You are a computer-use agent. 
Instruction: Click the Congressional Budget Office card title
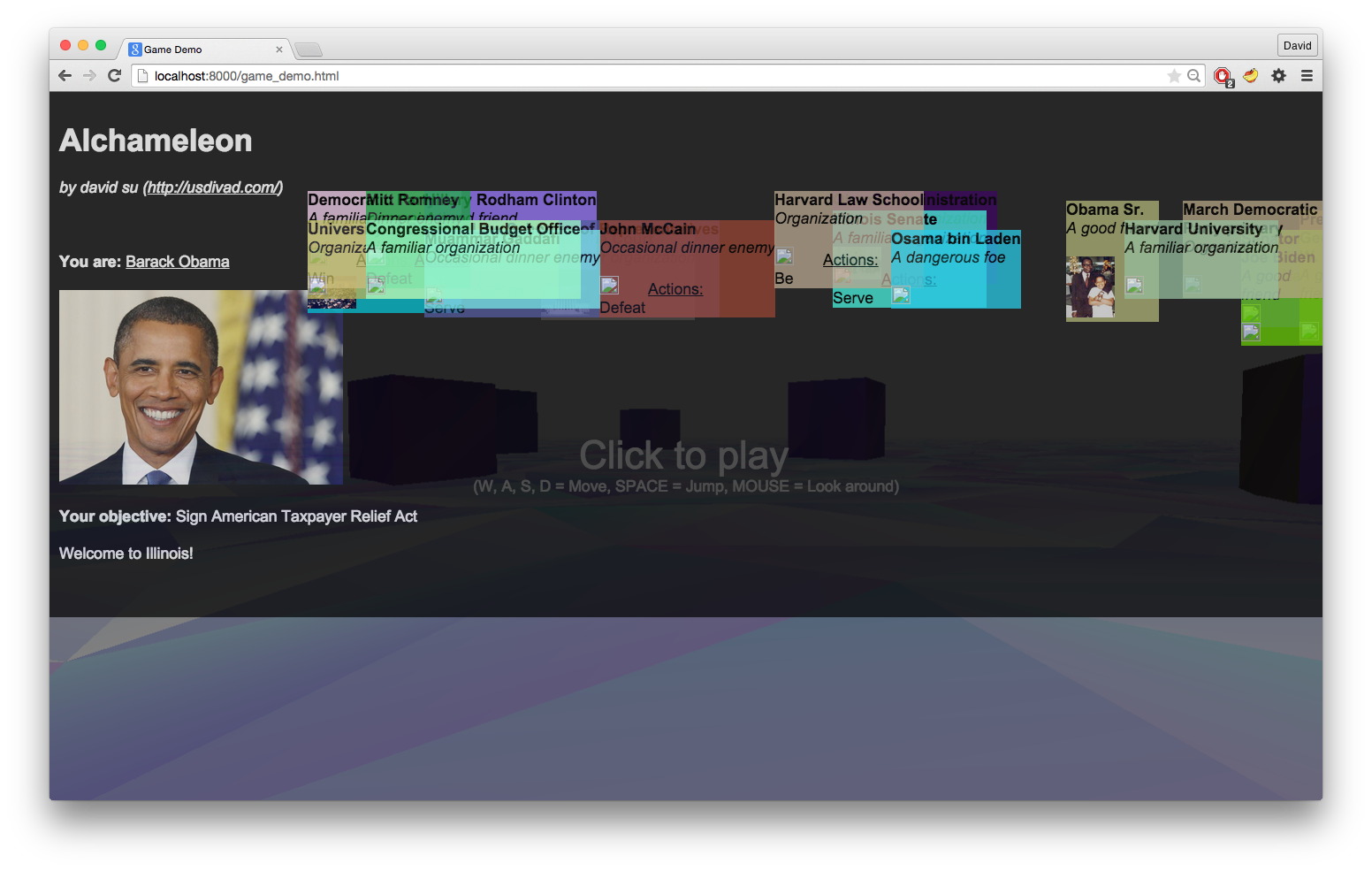coord(474,229)
